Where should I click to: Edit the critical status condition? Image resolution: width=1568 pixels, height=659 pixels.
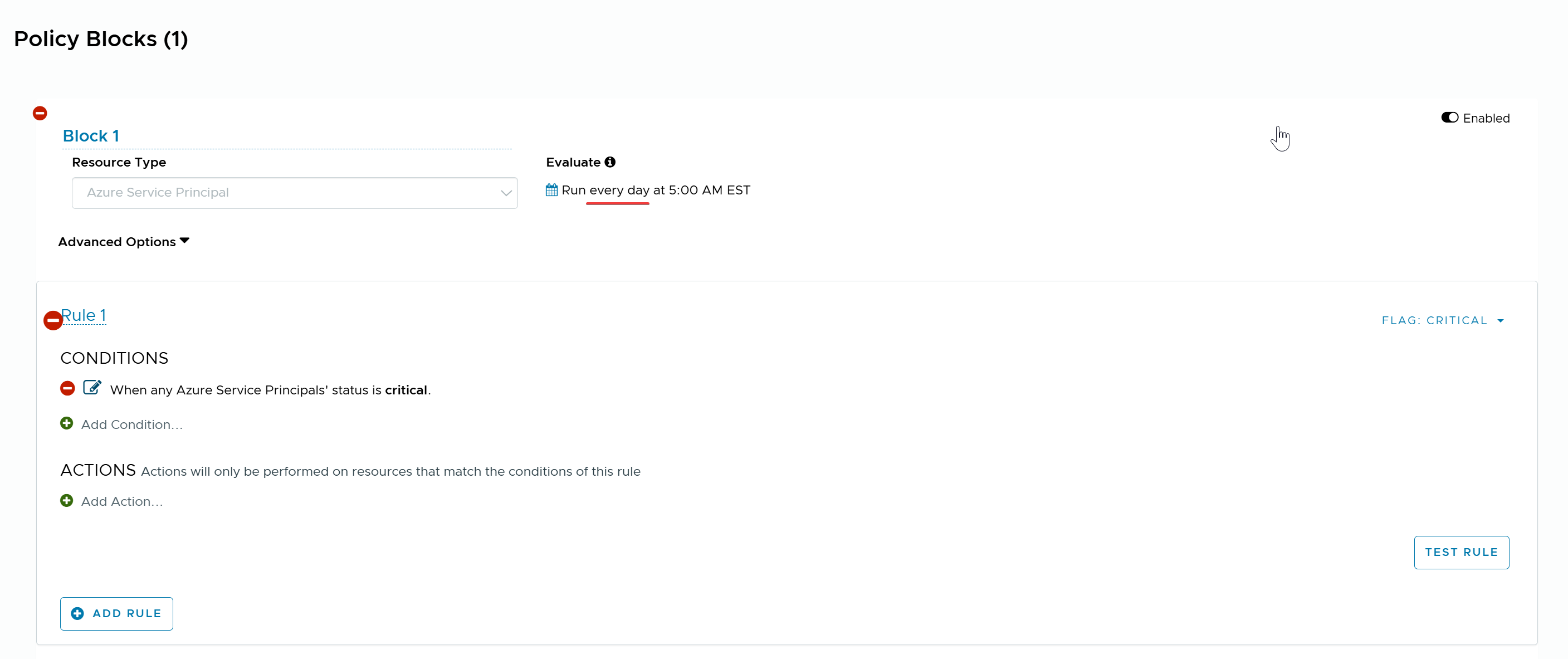pos(92,388)
